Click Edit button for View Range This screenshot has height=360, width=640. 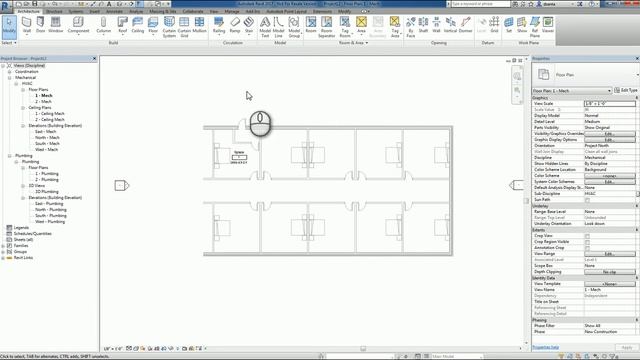(x=609, y=254)
